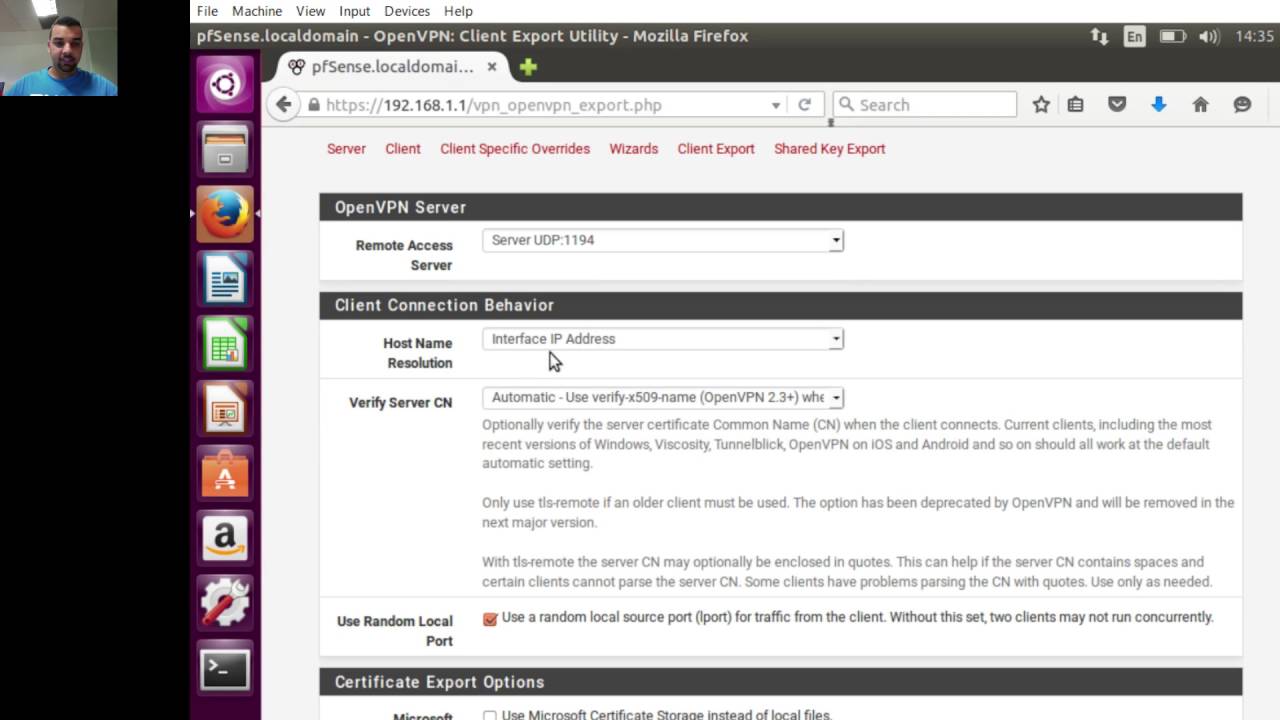The width and height of the screenshot is (1280, 720).
Task: Launch LibreOffice Impress from dock
Action: [225, 409]
